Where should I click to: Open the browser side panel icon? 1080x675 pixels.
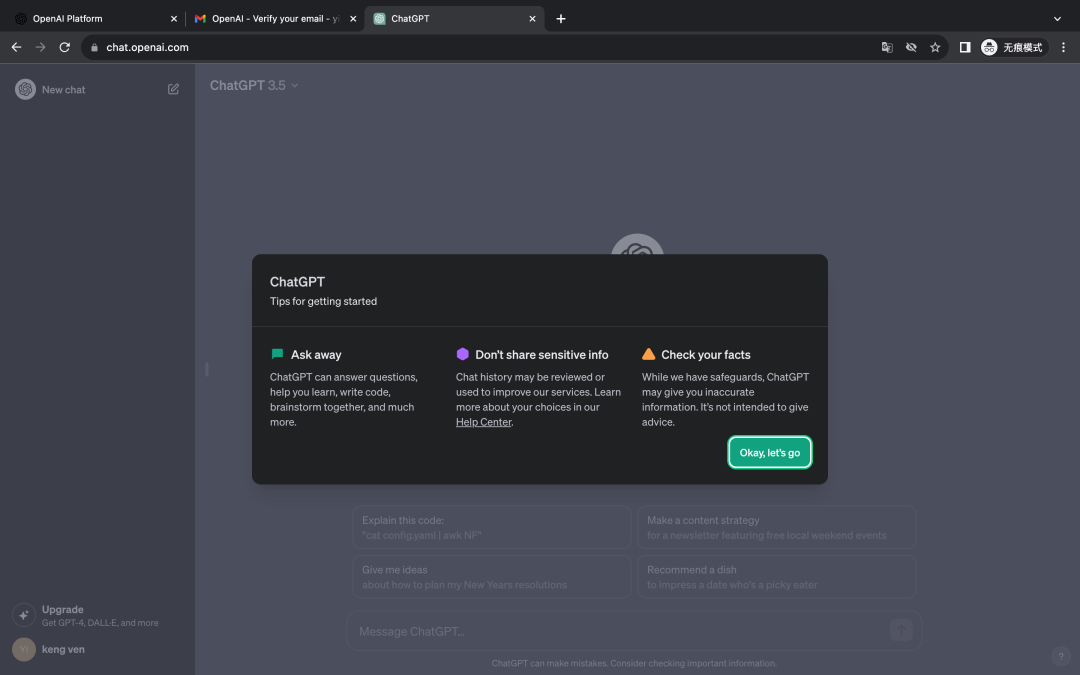click(x=965, y=47)
